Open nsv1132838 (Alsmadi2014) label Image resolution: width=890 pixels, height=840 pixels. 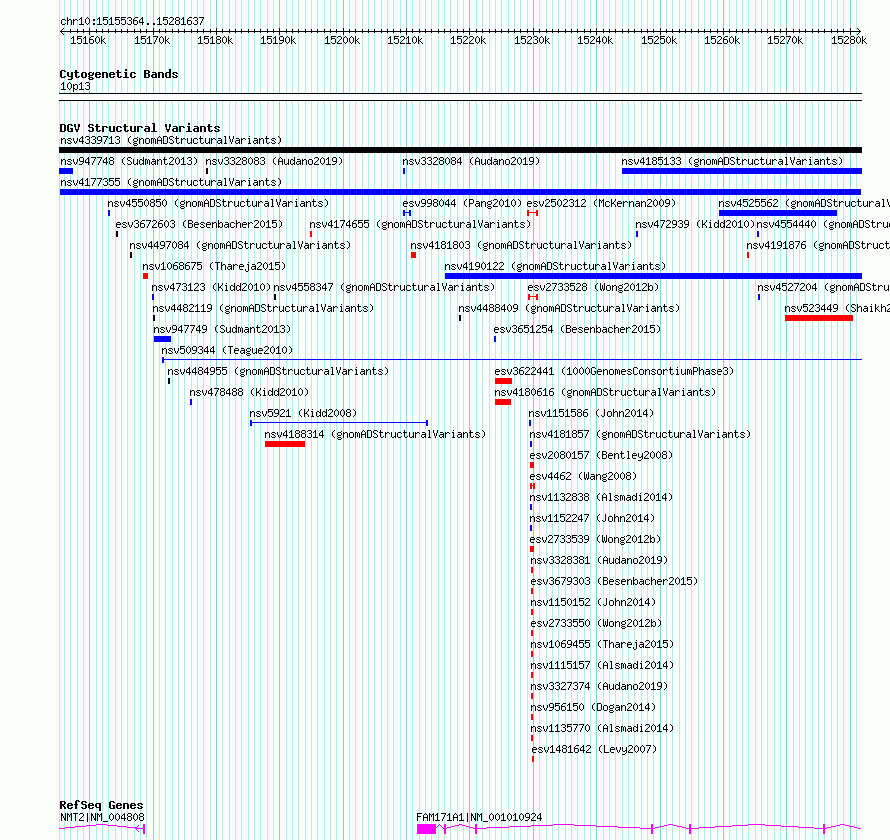[x=601, y=497]
